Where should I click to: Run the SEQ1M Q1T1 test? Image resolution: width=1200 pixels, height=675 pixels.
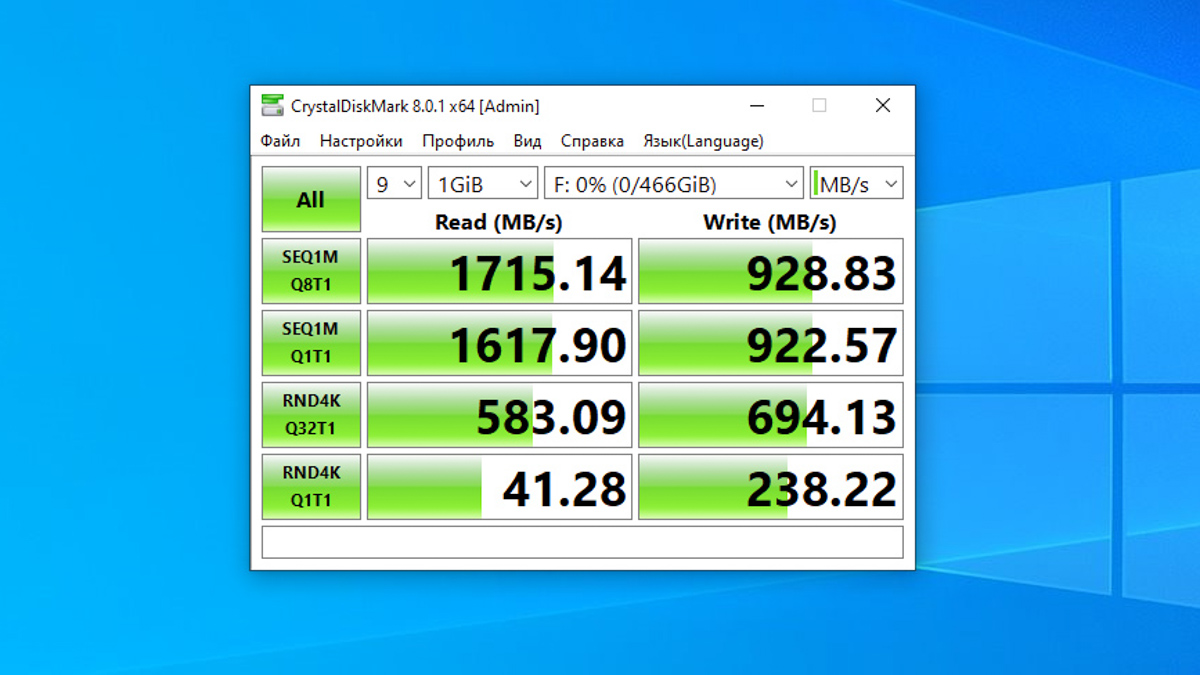click(311, 343)
